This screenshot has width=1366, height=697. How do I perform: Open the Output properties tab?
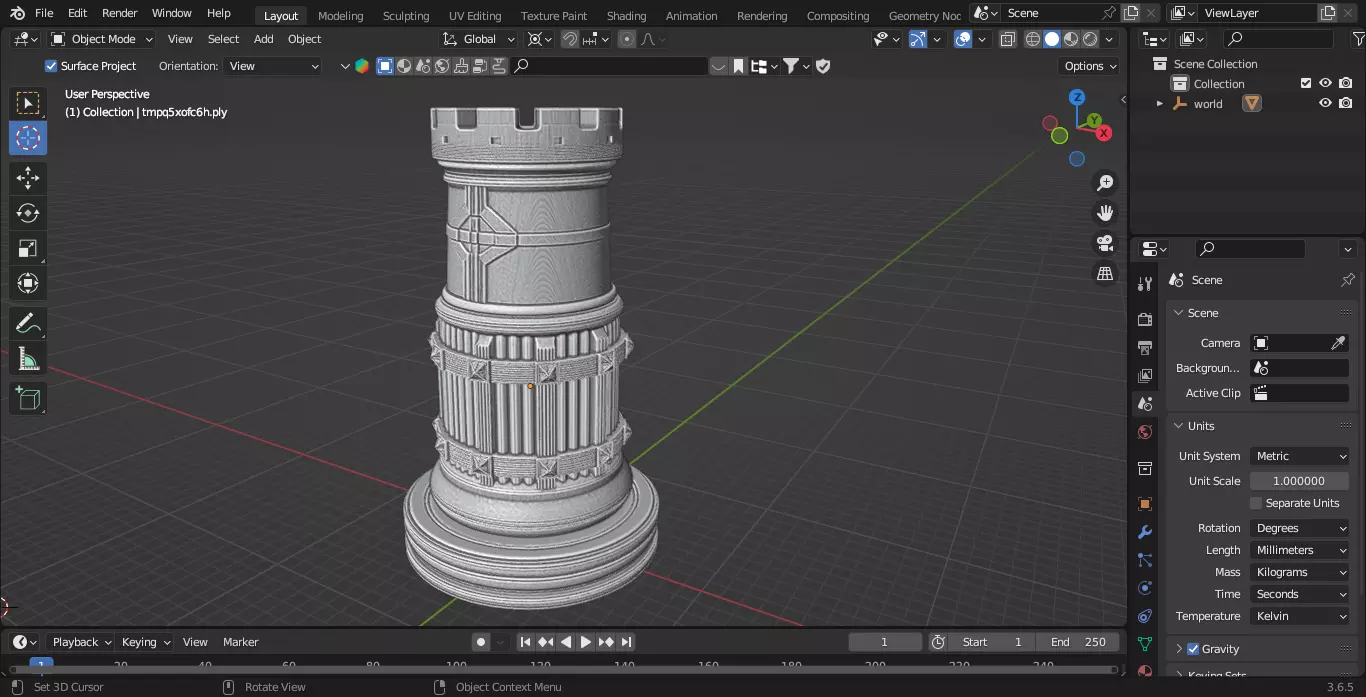click(x=1145, y=347)
